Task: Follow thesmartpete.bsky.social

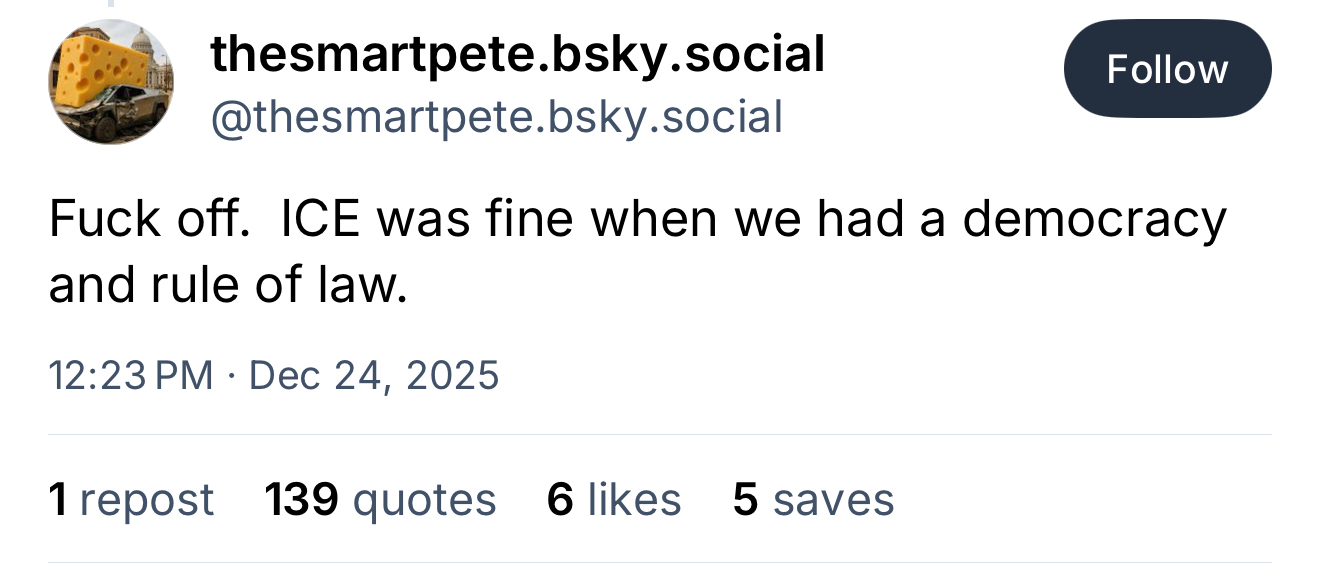Action: 1167,69
